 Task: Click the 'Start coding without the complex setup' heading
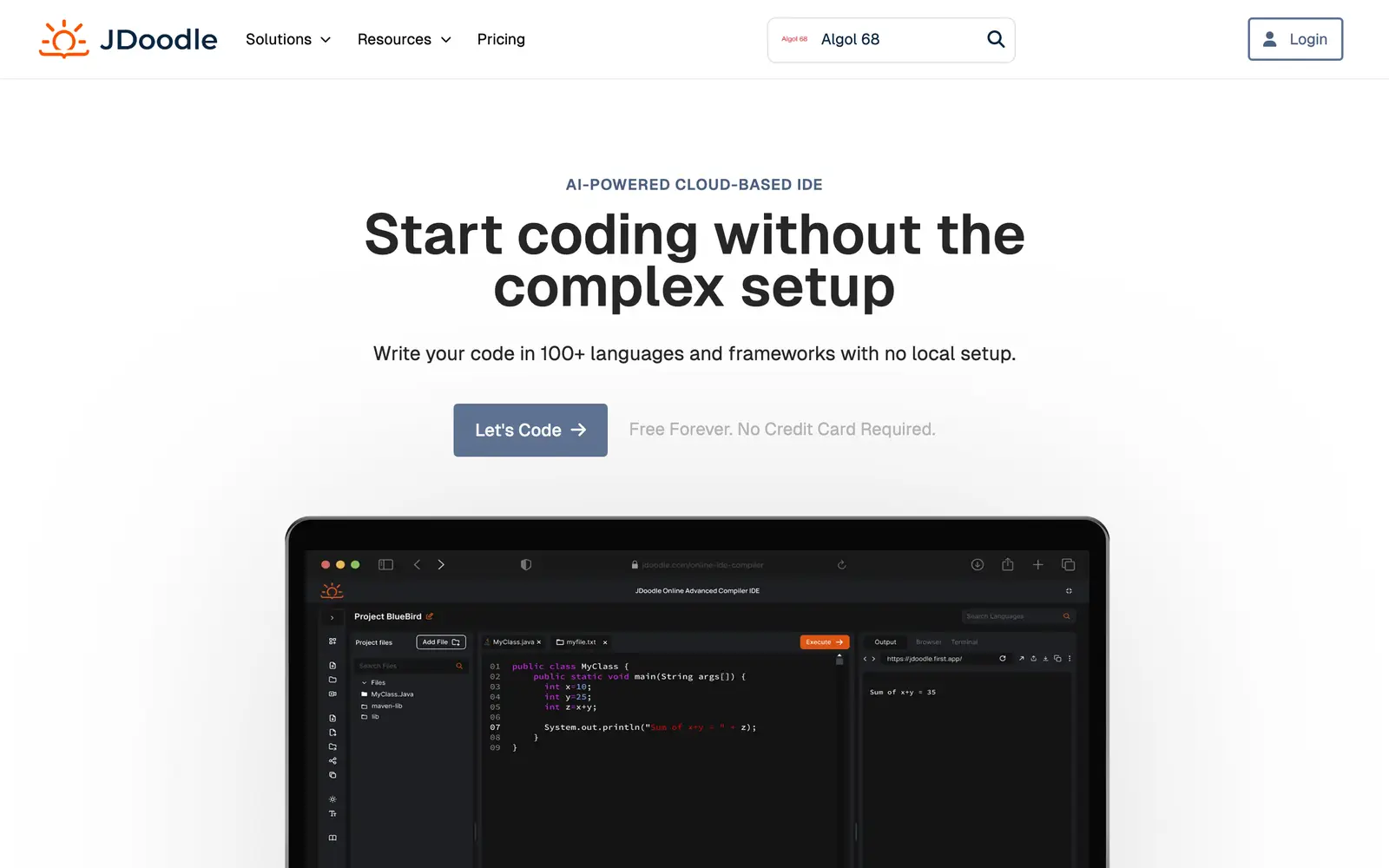(x=694, y=260)
